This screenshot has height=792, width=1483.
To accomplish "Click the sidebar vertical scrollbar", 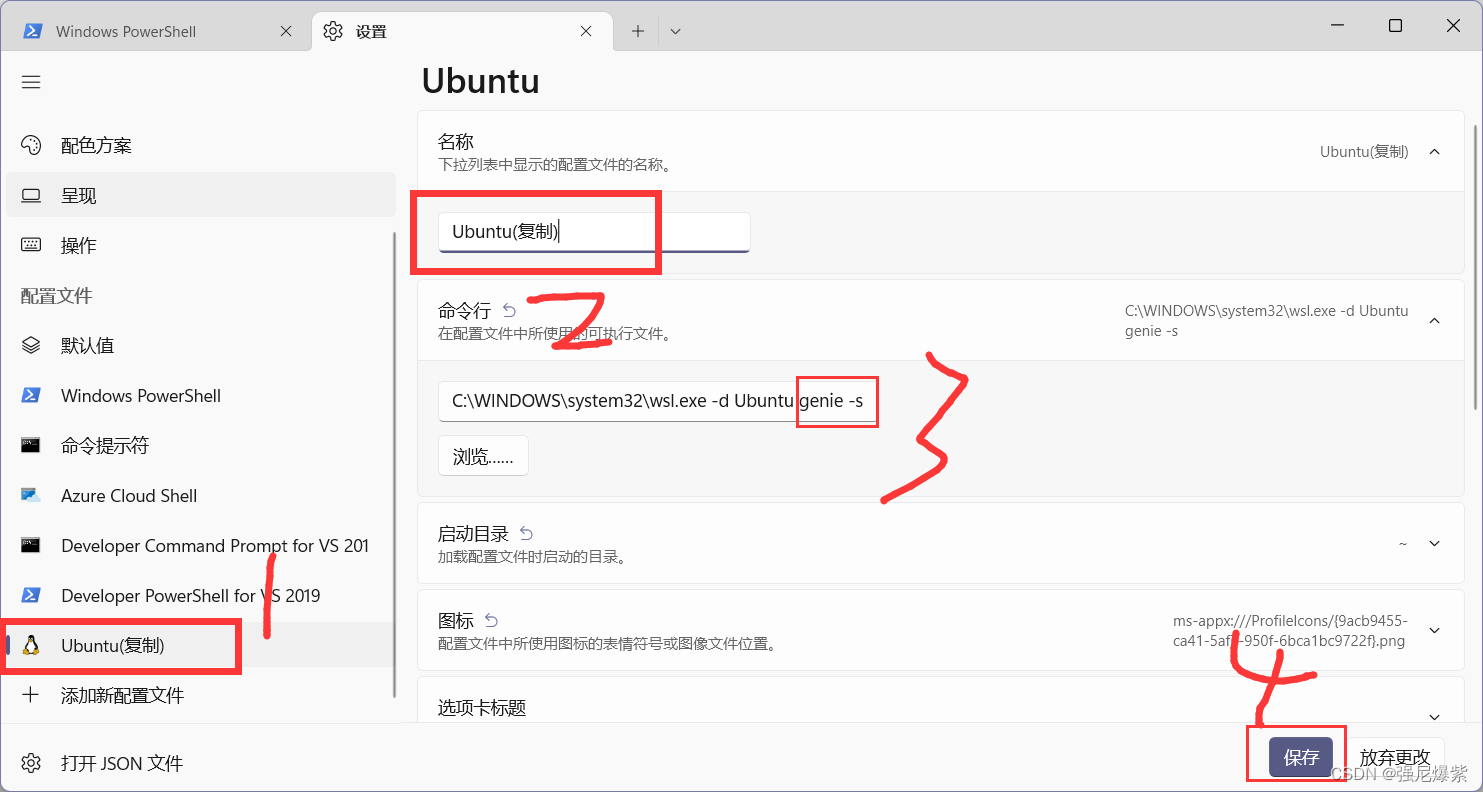I will coord(394,465).
